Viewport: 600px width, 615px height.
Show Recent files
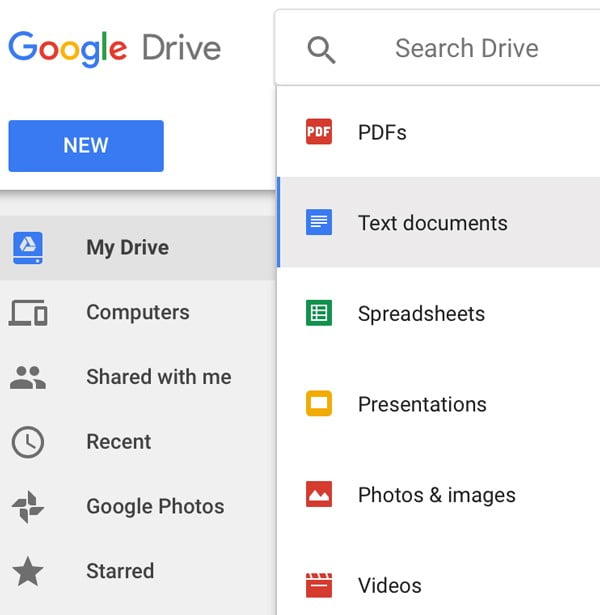[x=137, y=442]
